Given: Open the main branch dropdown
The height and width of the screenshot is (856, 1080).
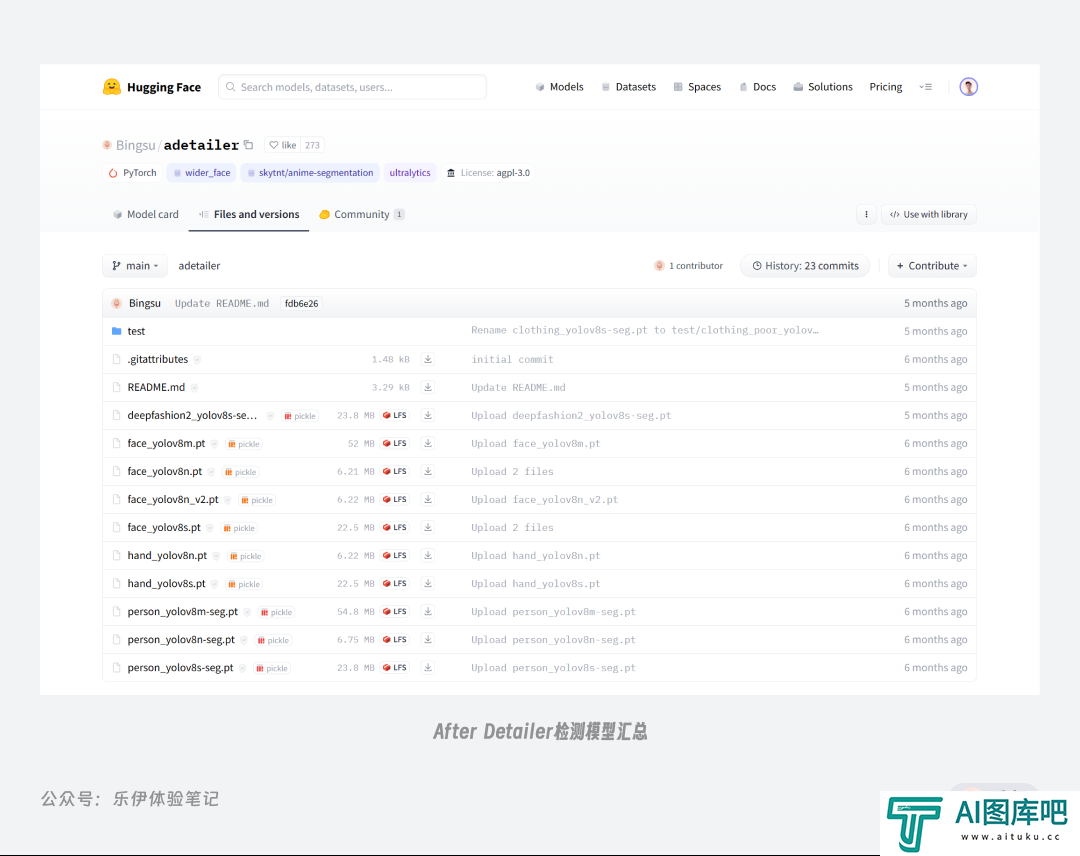Looking at the screenshot, I should click(x=135, y=266).
